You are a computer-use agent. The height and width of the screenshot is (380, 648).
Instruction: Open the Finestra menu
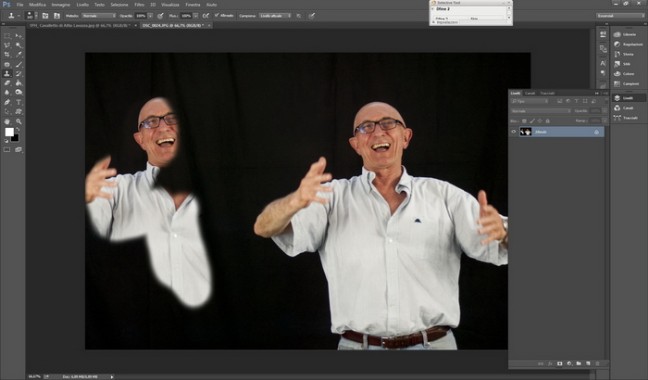click(193, 5)
